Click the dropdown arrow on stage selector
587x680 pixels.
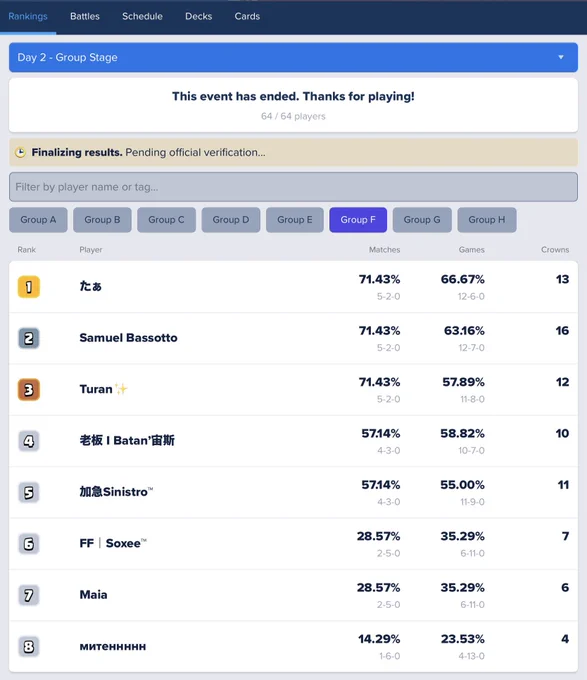pos(561,57)
